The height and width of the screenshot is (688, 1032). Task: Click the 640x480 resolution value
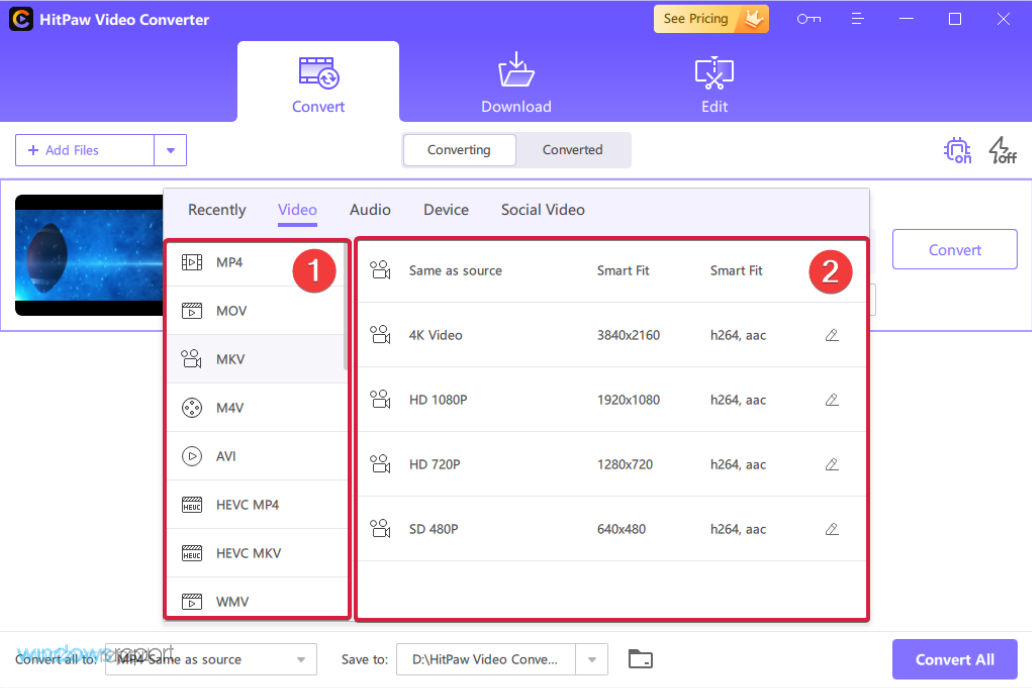pos(621,529)
